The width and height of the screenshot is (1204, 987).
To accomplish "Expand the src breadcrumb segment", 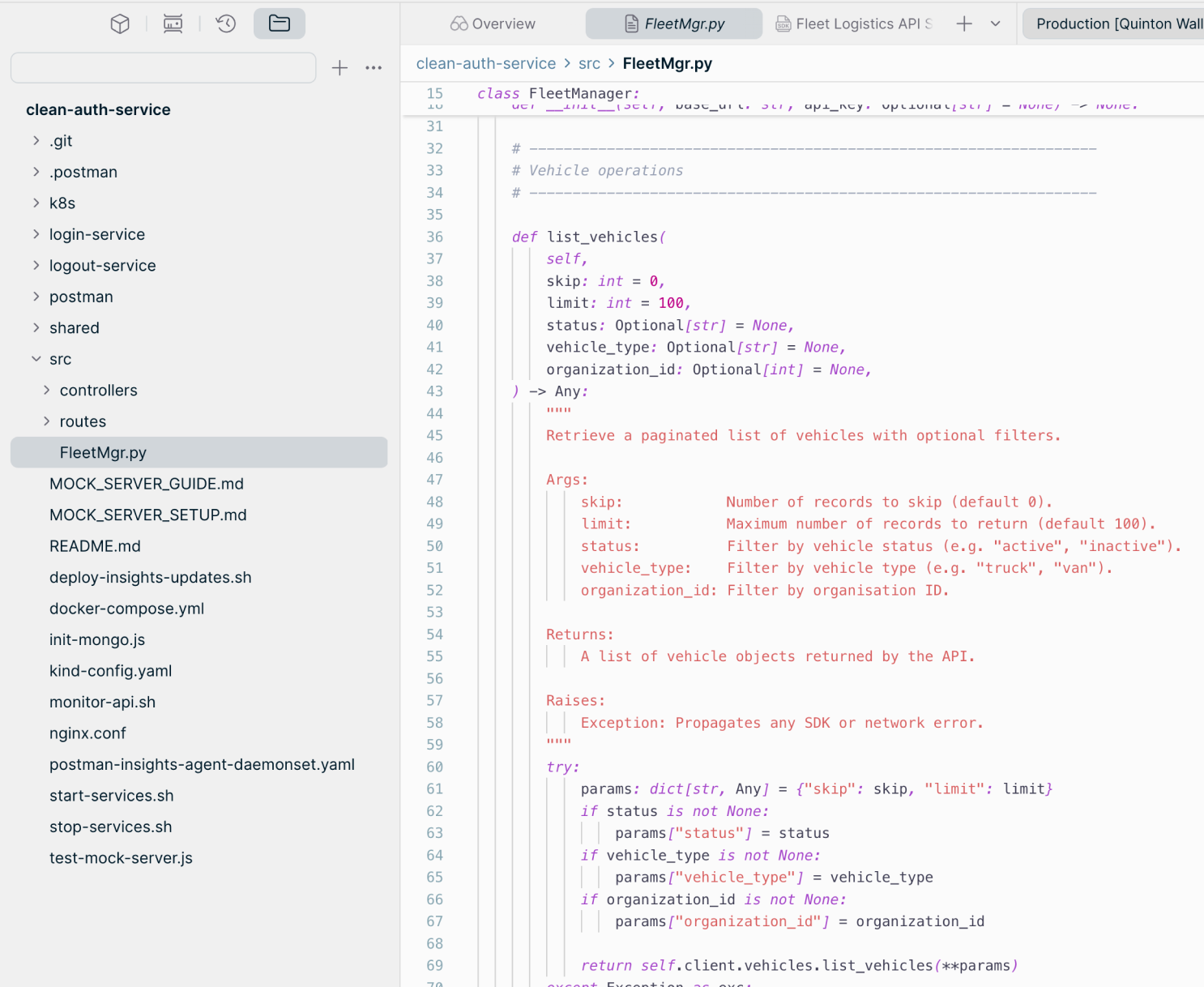I will click(589, 63).
